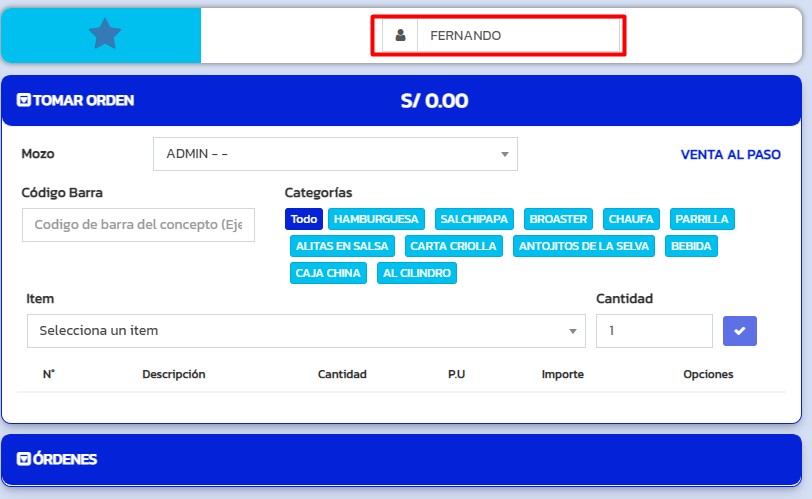The height and width of the screenshot is (499, 812).
Task: Click the star icon in header
Action: click(x=104, y=35)
